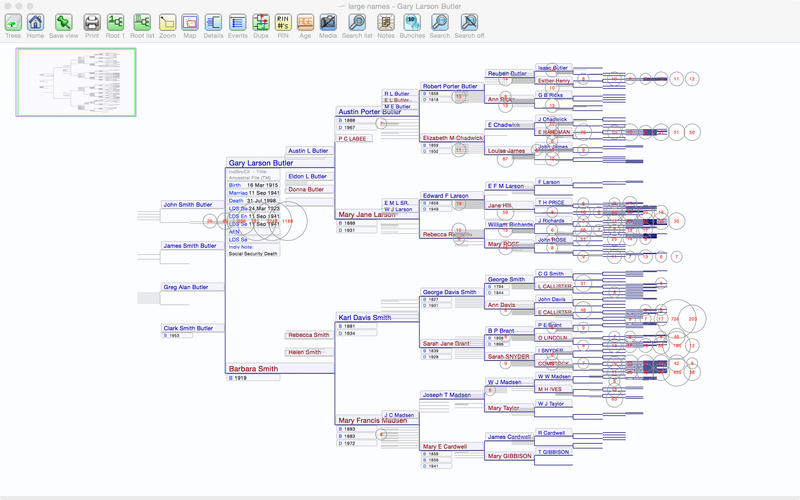This screenshot has height=500, width=800.
Task: Select the Zoom tool icon
Action: (x=167, y=22)
